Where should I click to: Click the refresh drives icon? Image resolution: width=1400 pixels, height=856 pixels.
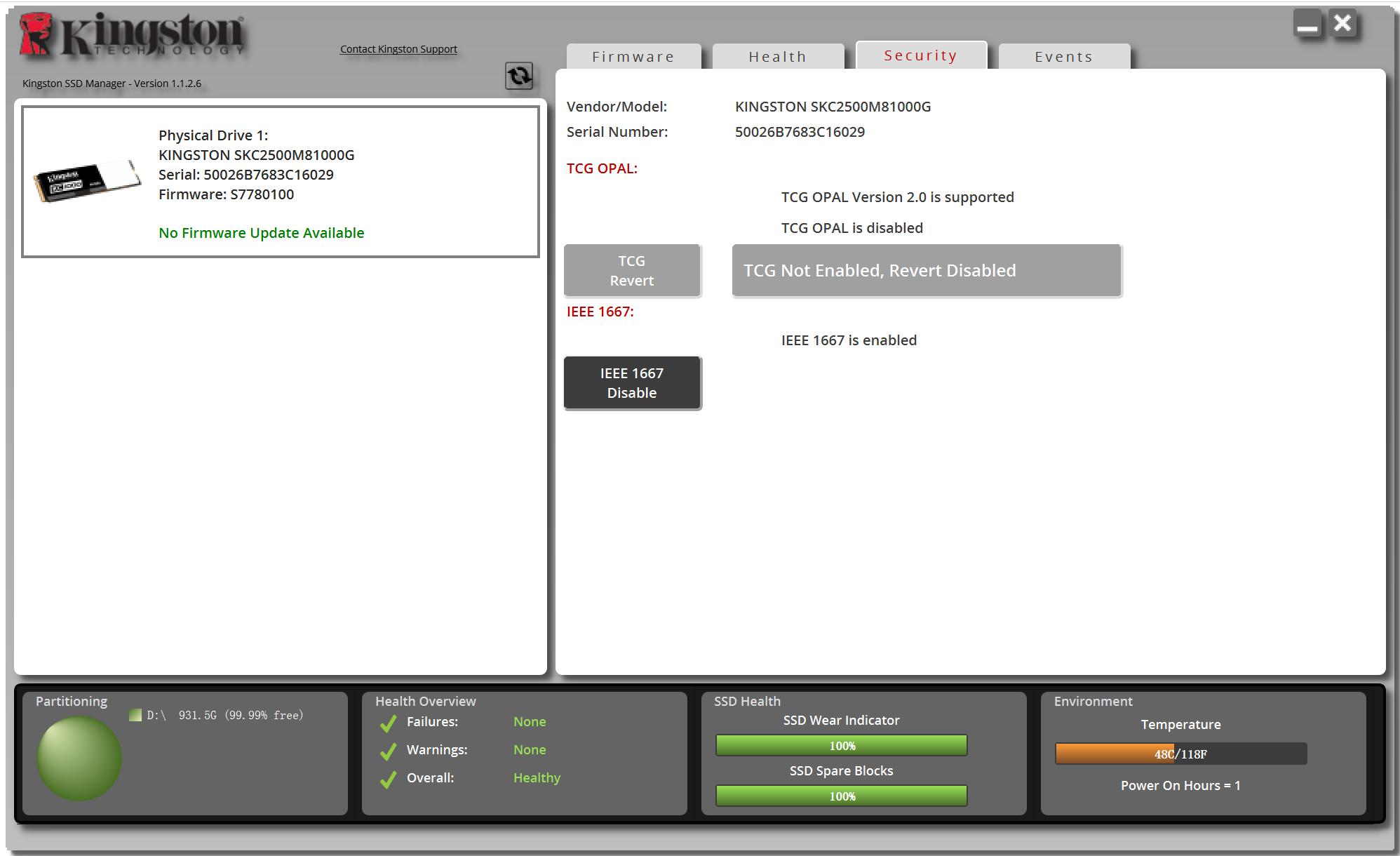pos(519,76)
